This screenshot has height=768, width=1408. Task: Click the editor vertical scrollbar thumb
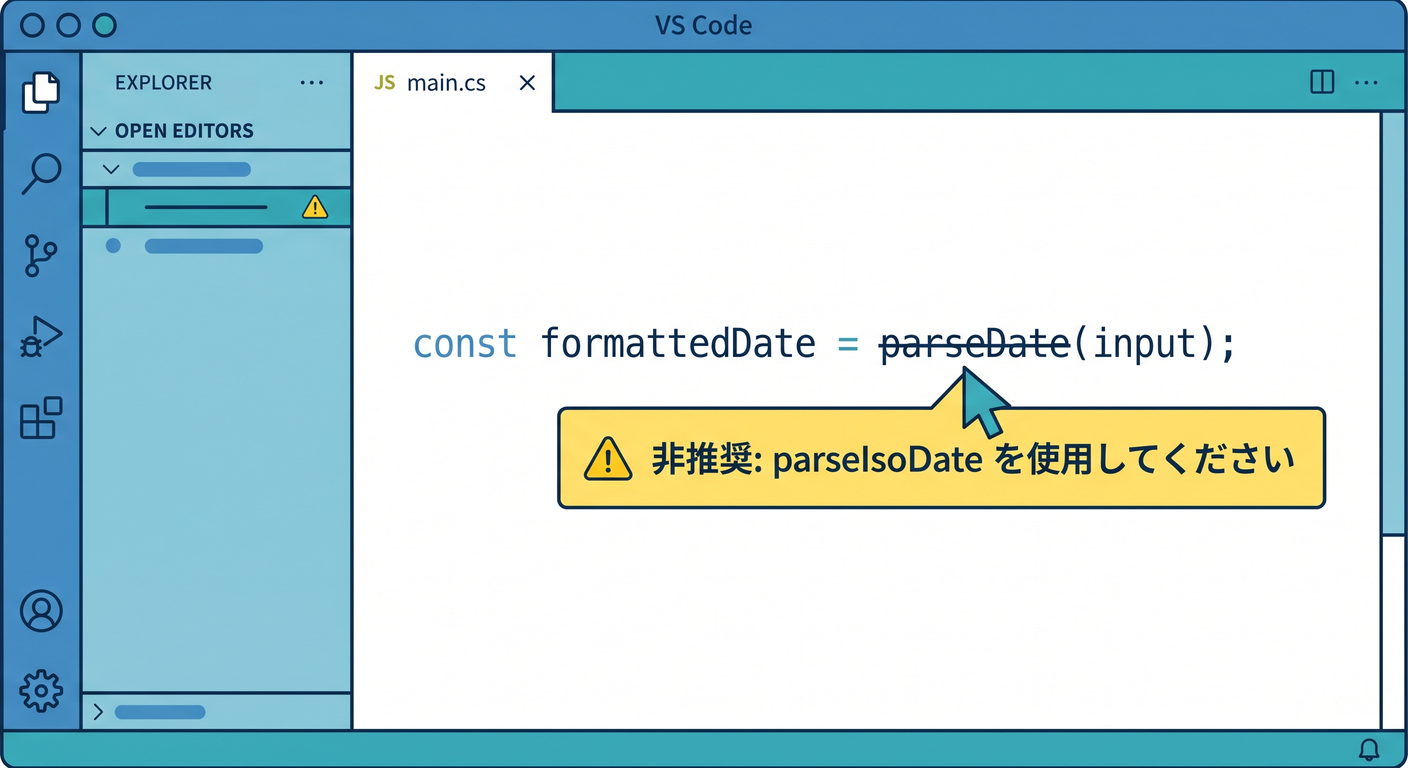[x=1393, y=323]
